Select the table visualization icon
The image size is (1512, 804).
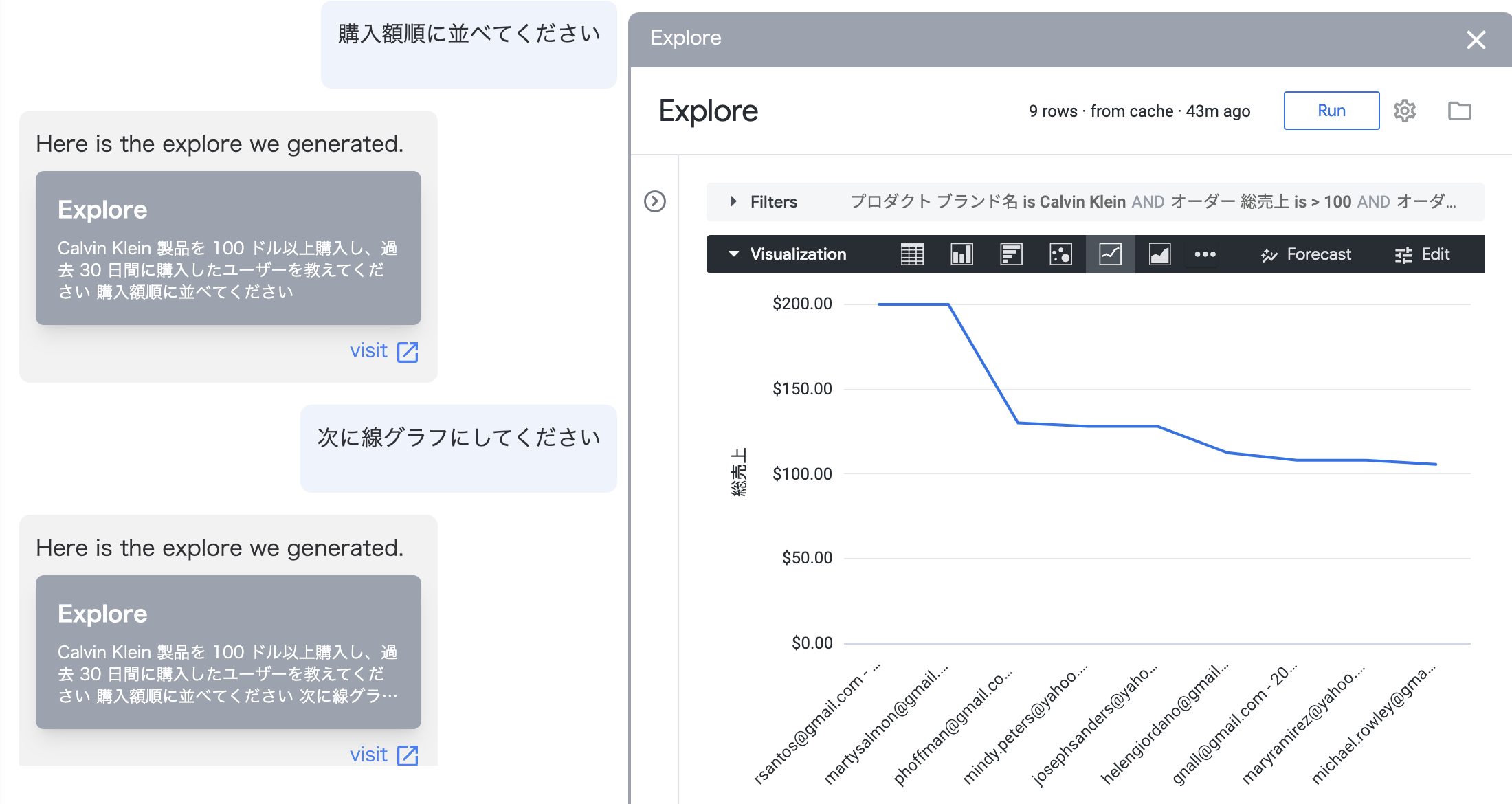coord(912,254)
